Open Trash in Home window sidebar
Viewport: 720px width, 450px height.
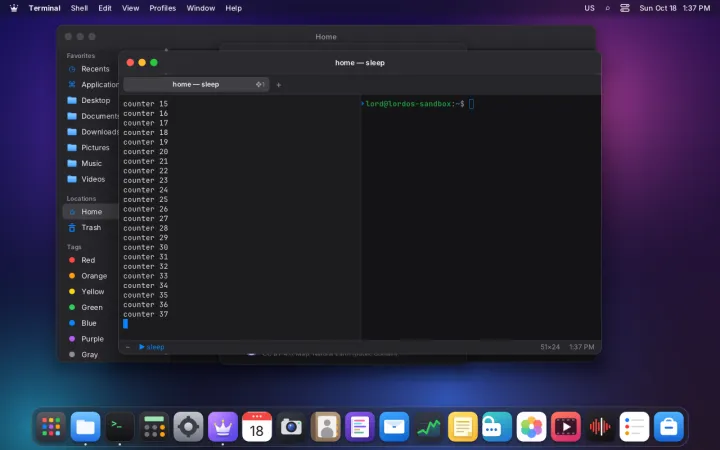click(x=91, y=227)
